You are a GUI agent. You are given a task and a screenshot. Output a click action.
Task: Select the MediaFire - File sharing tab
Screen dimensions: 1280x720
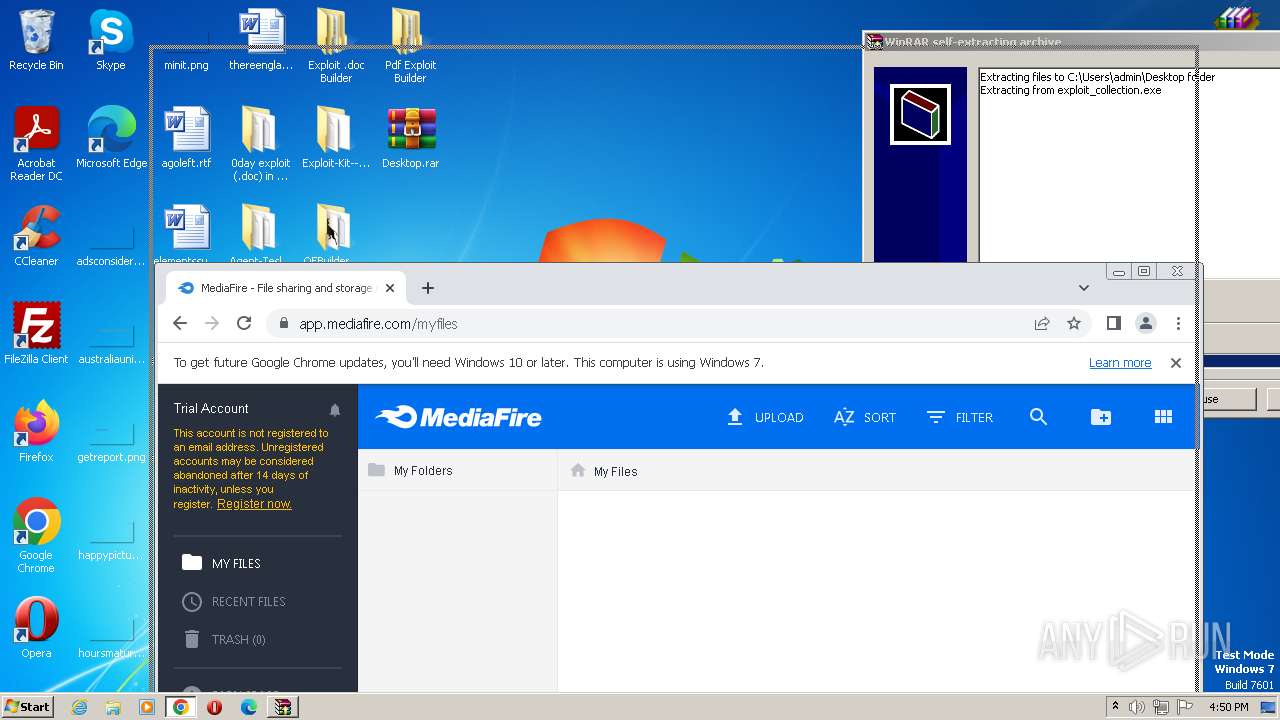[x=285, y=288]
